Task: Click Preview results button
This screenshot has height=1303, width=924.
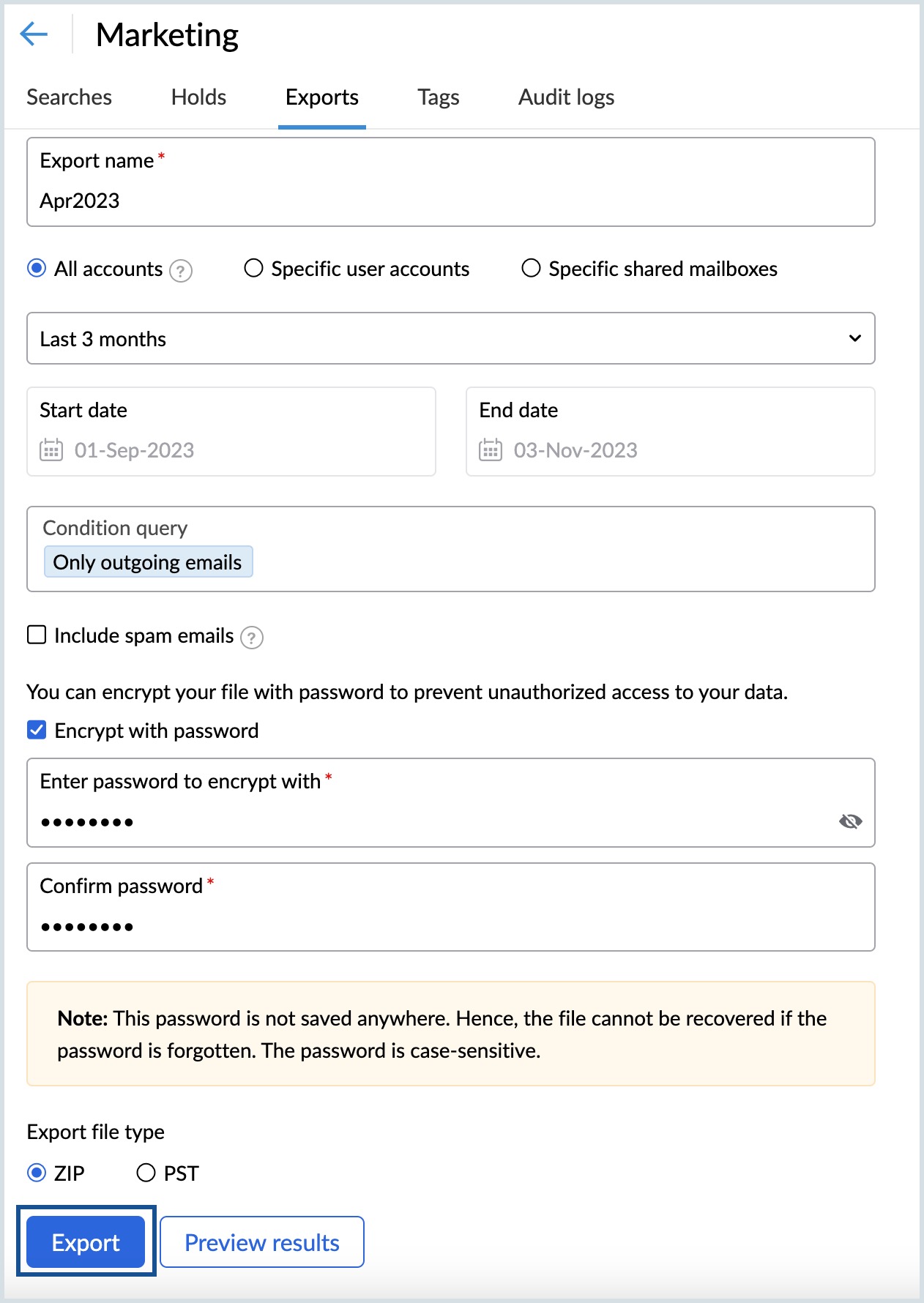Action: (x=262, y=1242)
